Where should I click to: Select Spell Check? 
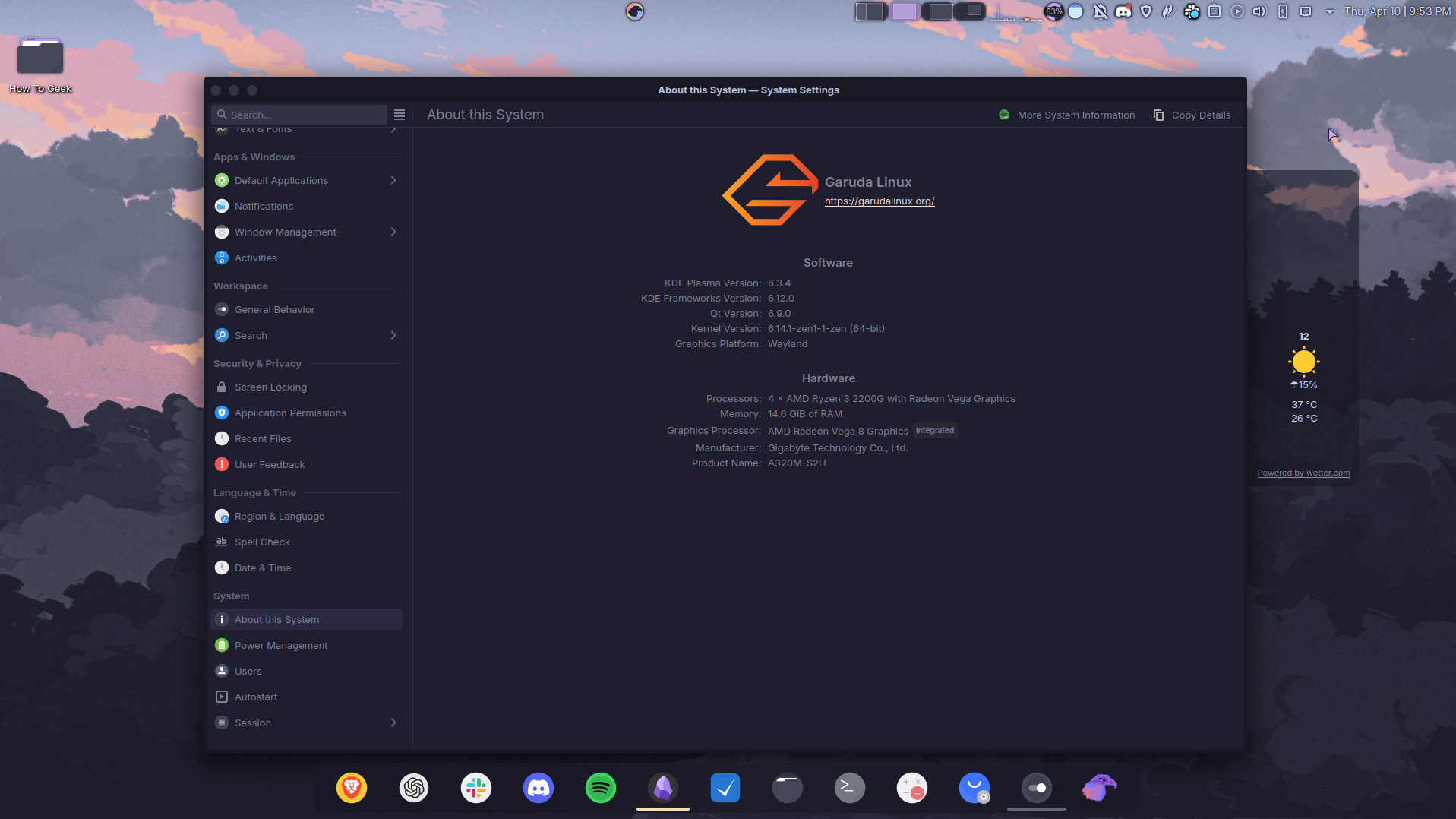[306, 542]
